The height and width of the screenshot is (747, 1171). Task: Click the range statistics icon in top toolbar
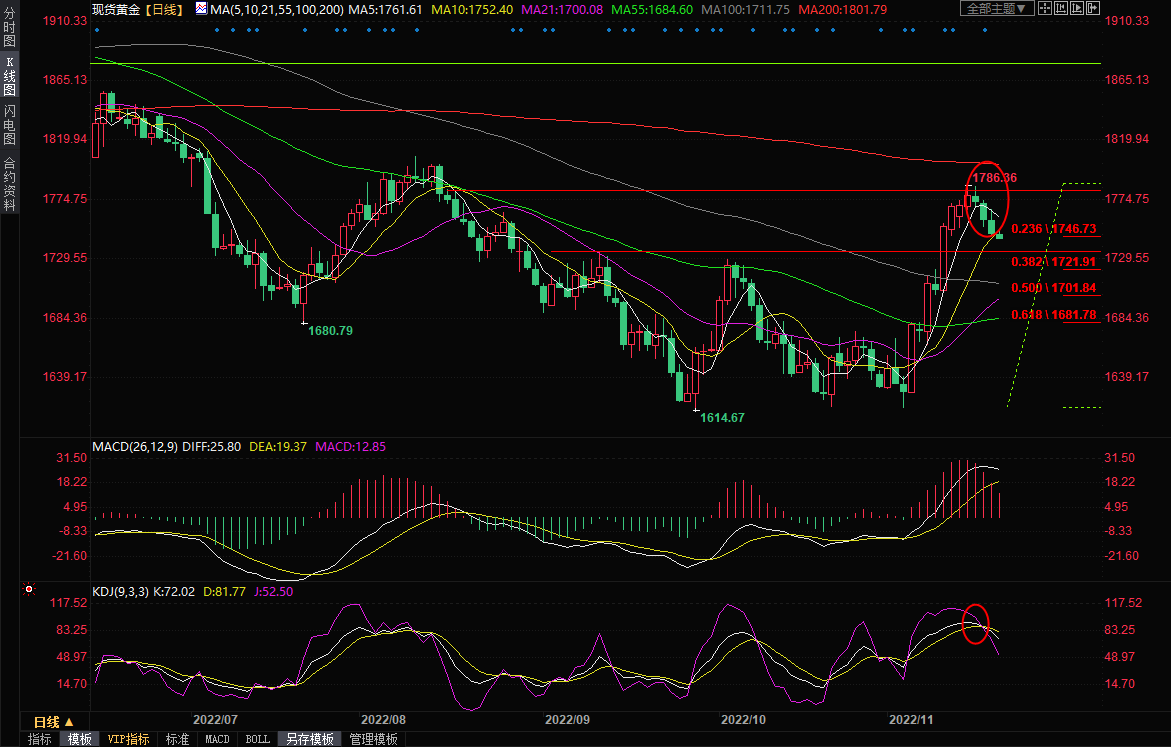1061,8
